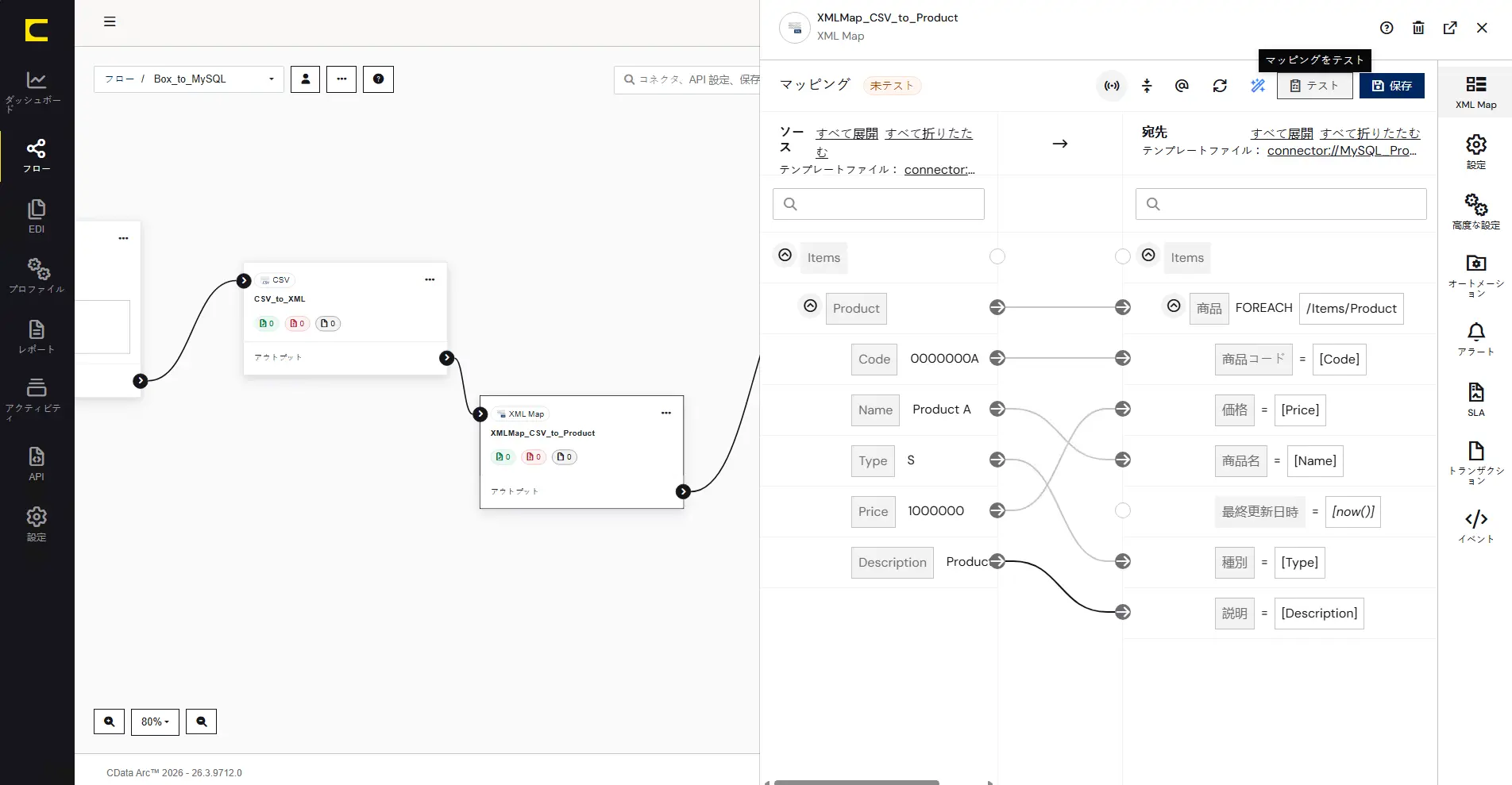Click the output port of CSV_to_XML connector
This screenshot has width=1512, height=785.
(x=447, y=358)
